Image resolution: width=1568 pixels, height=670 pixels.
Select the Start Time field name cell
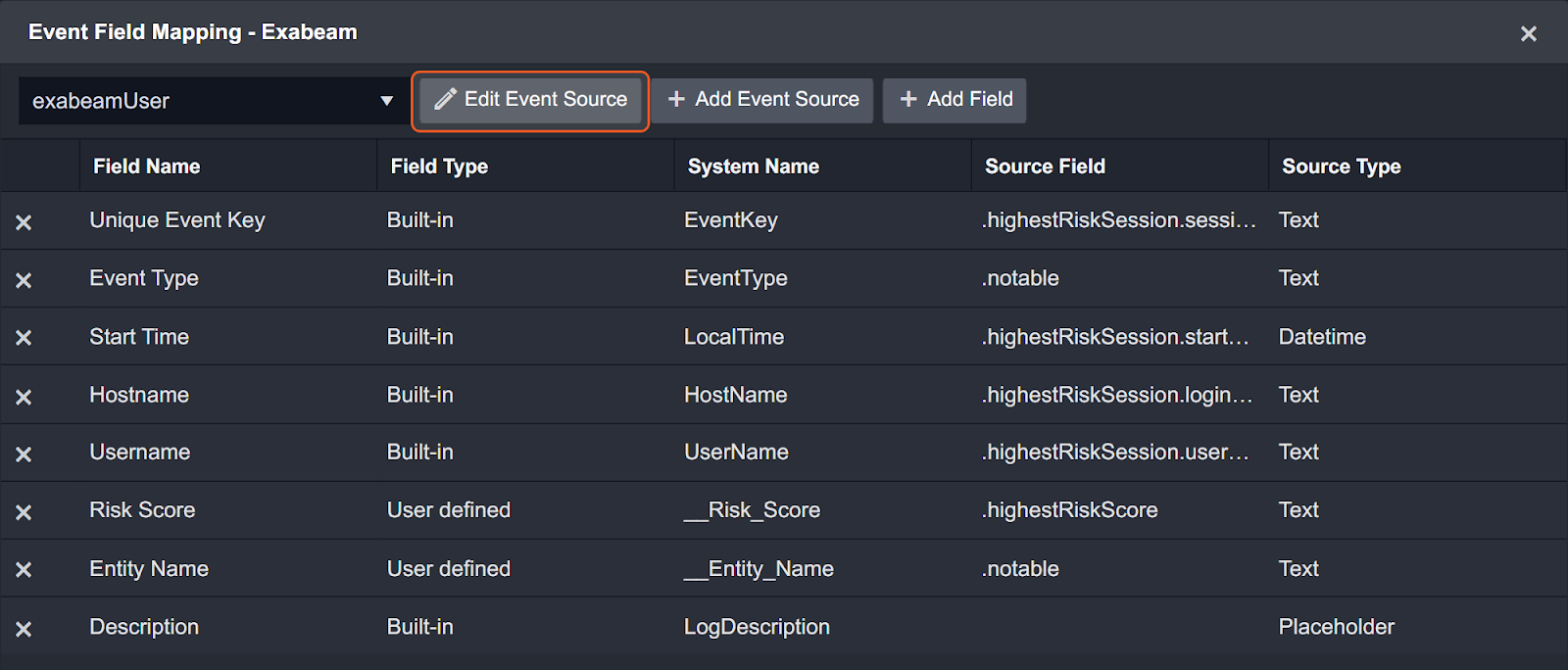click(x=139, y=337)
